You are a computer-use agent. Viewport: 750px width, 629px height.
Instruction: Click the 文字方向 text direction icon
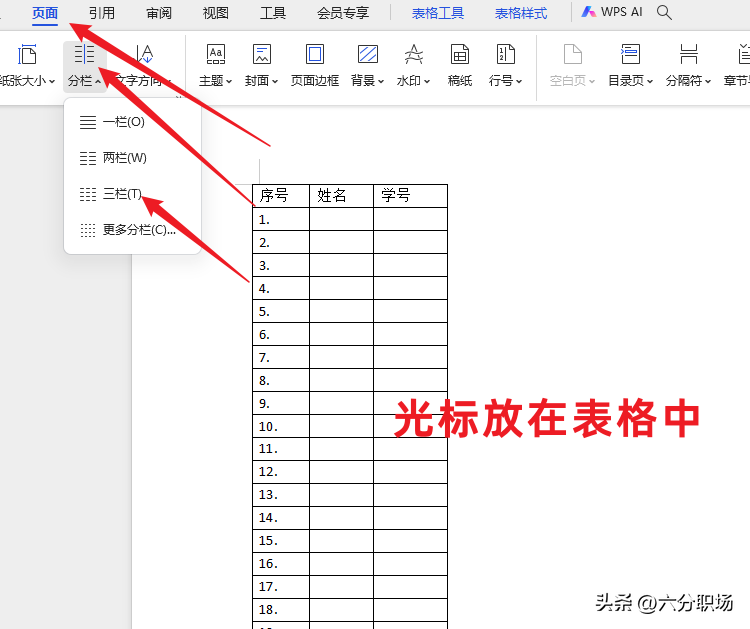tap(144, 54)
